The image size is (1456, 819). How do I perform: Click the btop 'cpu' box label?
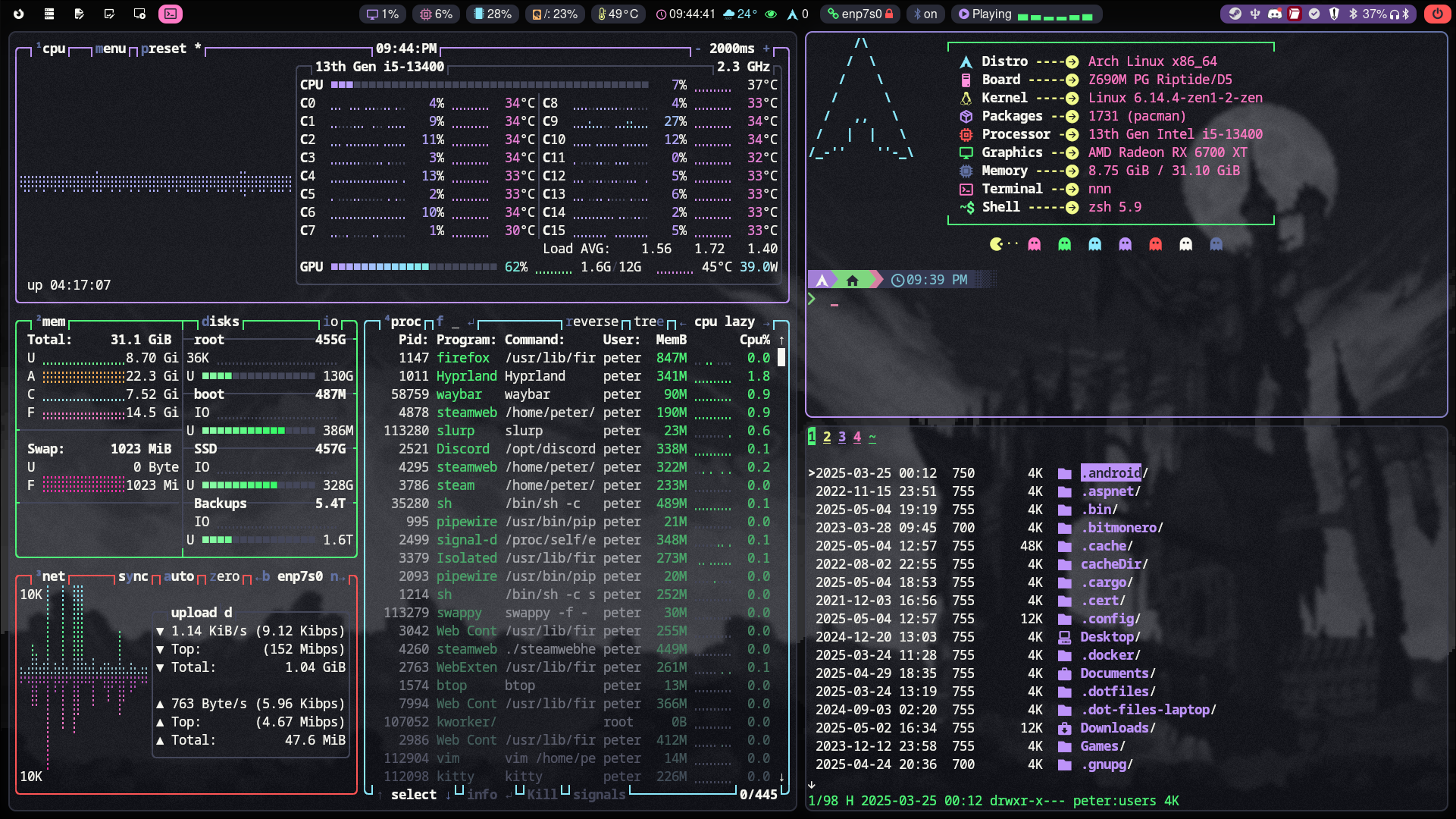(54, 49)
